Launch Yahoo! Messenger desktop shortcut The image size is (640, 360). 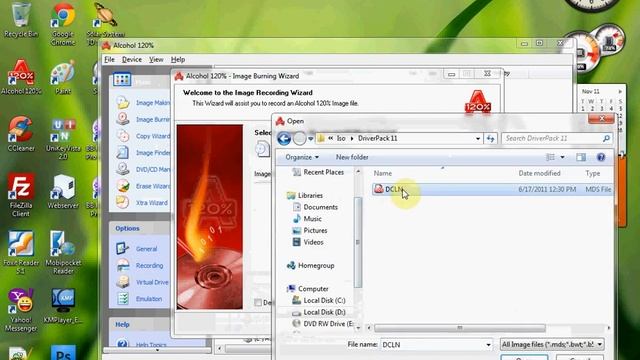[21, 310]
